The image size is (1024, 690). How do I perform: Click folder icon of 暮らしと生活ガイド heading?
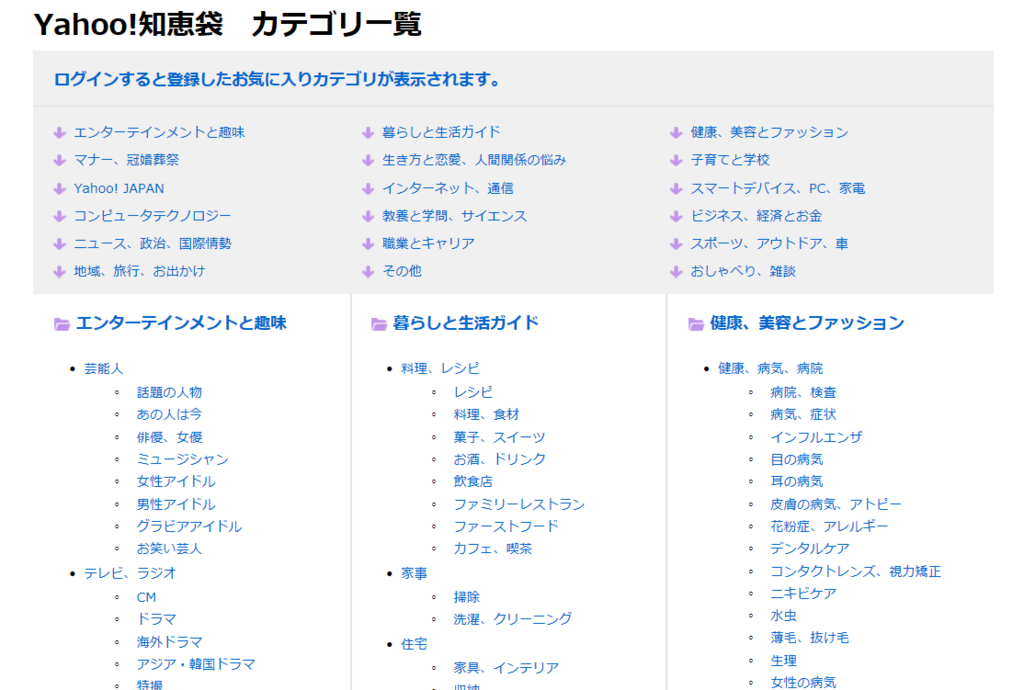point(379,324)
